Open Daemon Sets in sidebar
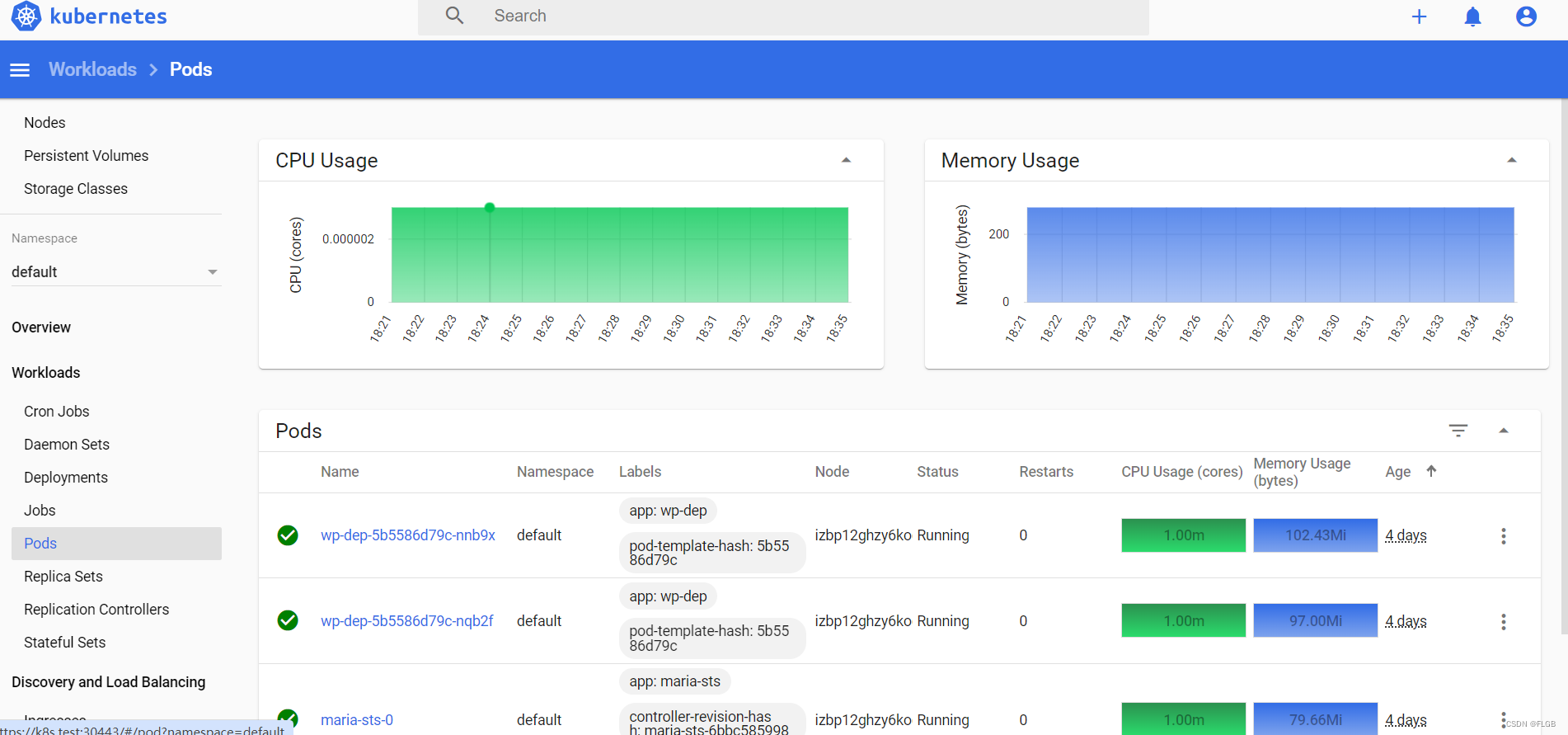 (67, 445)
